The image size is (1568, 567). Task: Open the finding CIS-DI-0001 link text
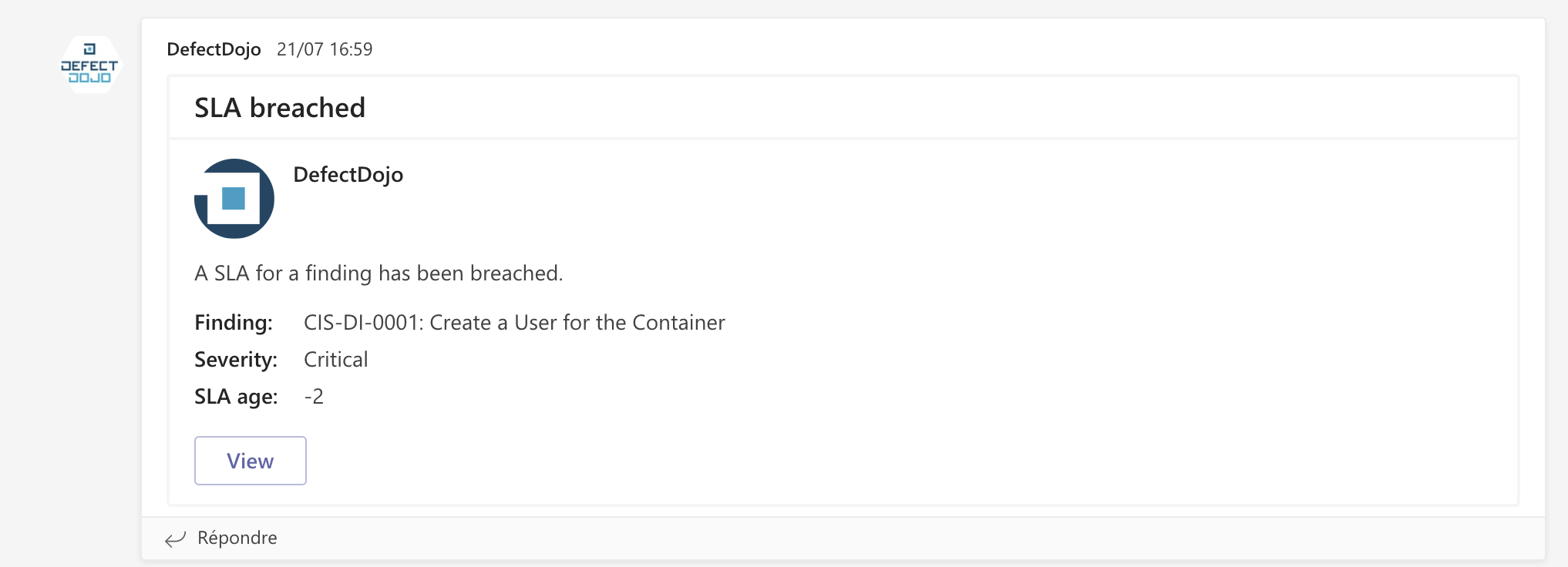coord(513,323)
